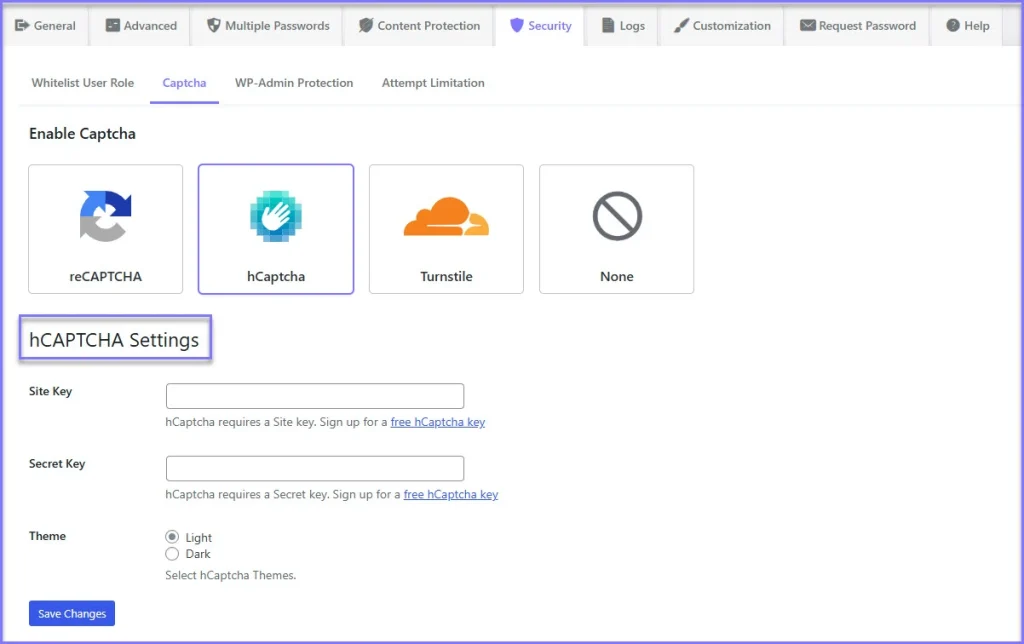1024x644 pixels.
Task: Go to Attempt Limitation sub-tab
Action: 433,83
